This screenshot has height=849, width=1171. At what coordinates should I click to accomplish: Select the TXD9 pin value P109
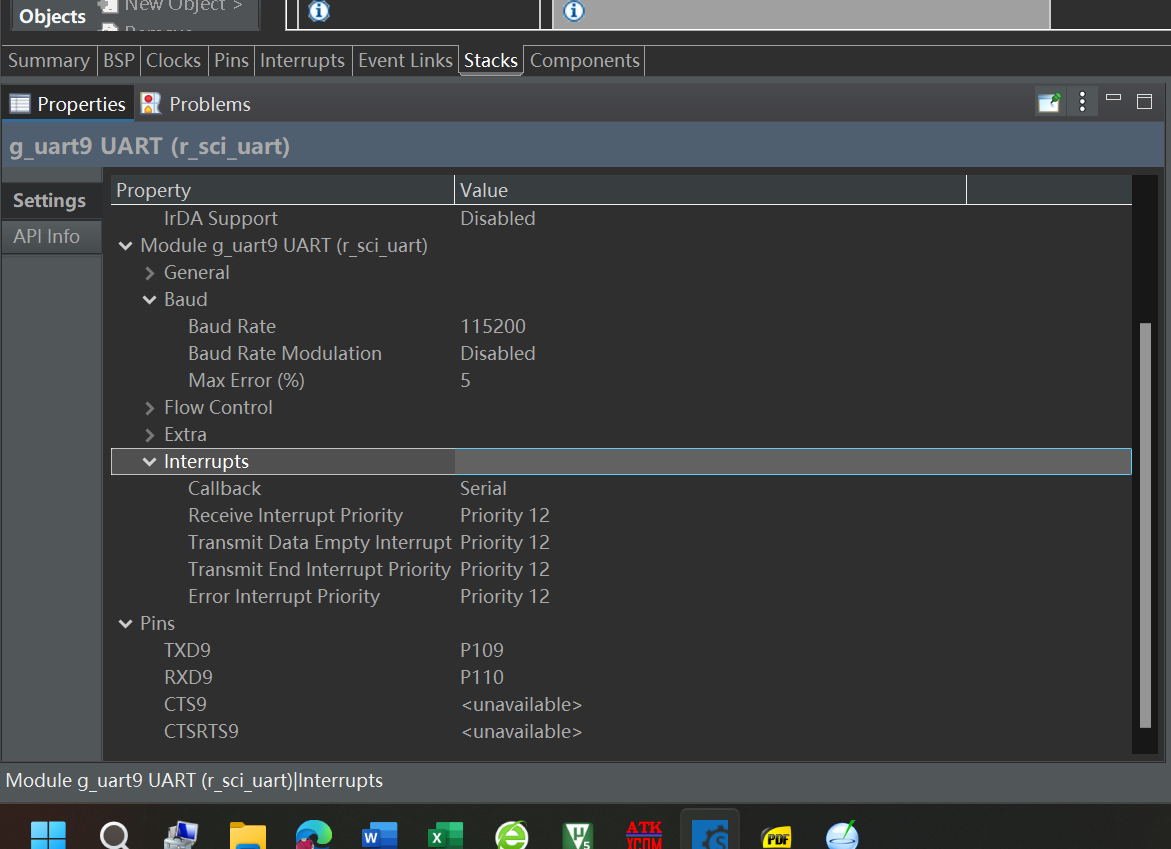pyautogui.click(x=482, y=650)
